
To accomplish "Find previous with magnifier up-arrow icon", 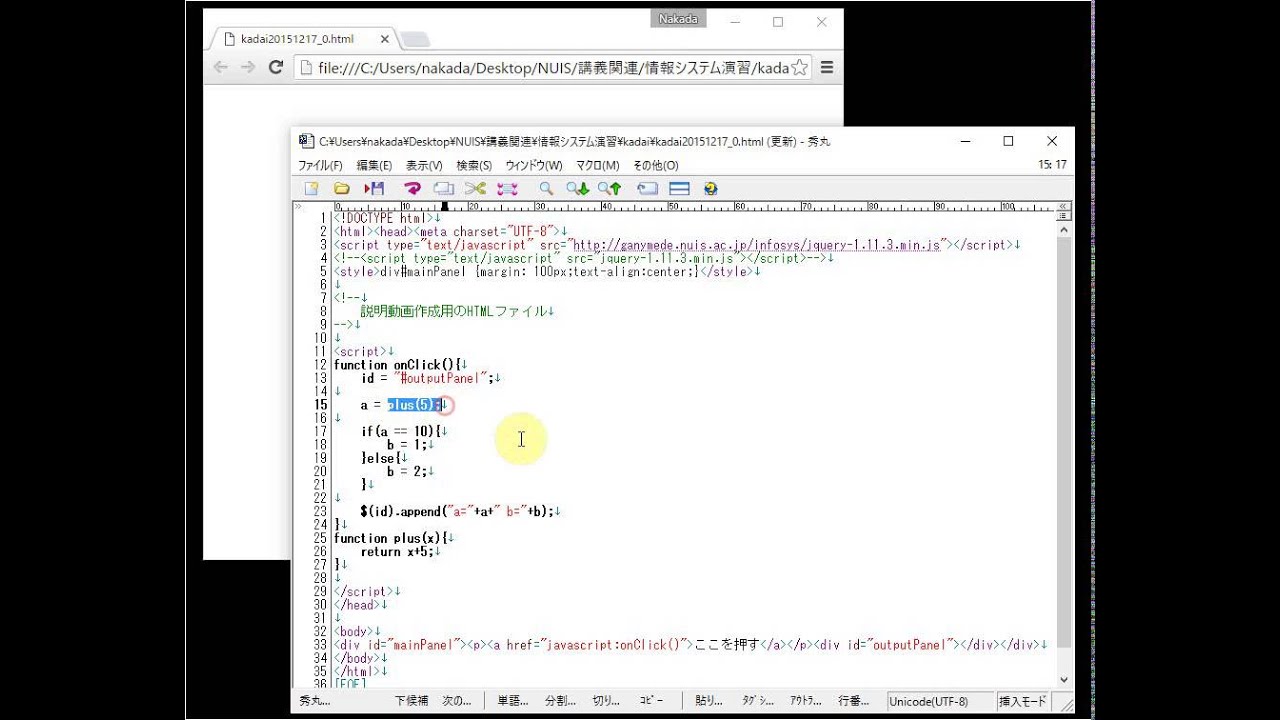I will (x=610, y=188).
